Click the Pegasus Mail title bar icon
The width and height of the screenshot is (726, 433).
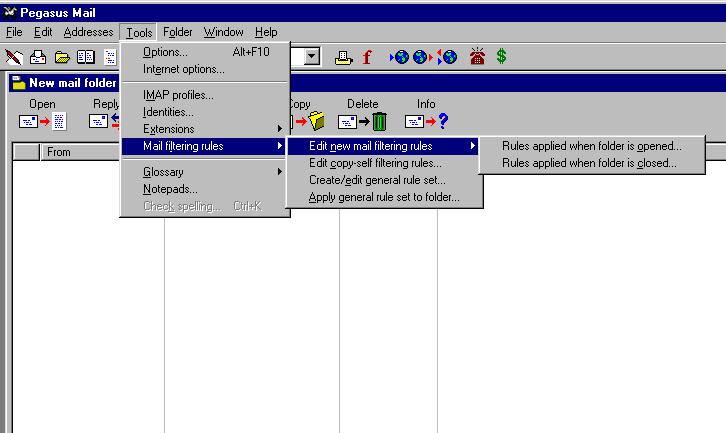click(x=9, y=13)
